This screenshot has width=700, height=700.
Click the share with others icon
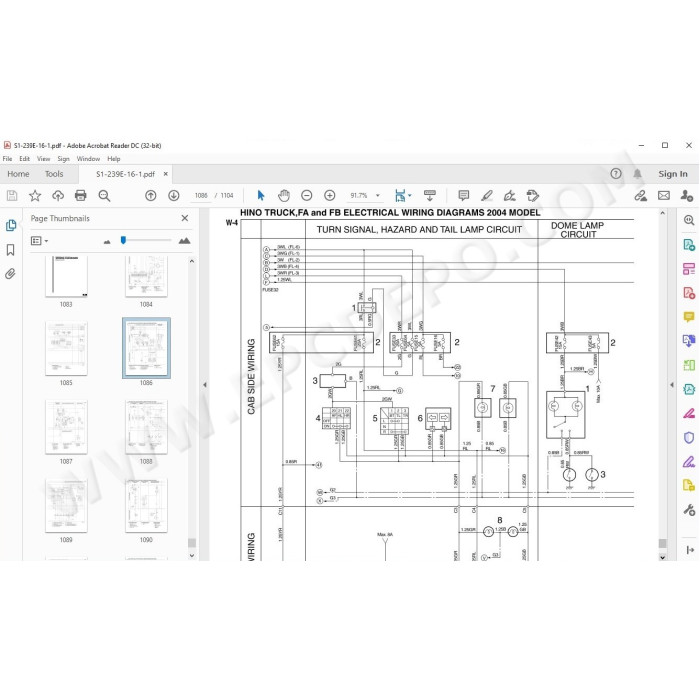(687, 196)
